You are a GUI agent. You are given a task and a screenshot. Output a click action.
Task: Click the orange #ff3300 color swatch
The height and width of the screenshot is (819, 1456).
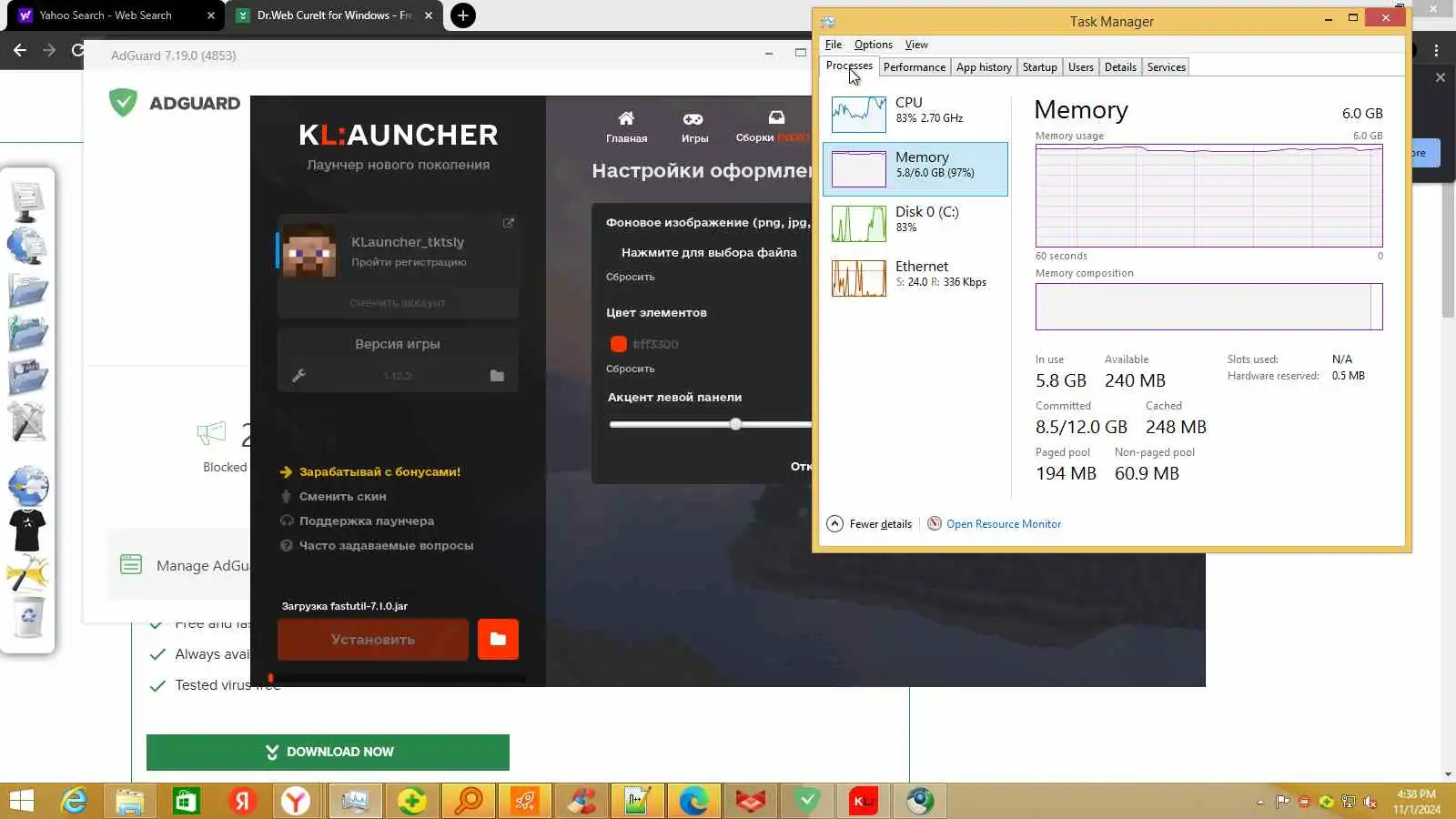(x=619, y=344)
